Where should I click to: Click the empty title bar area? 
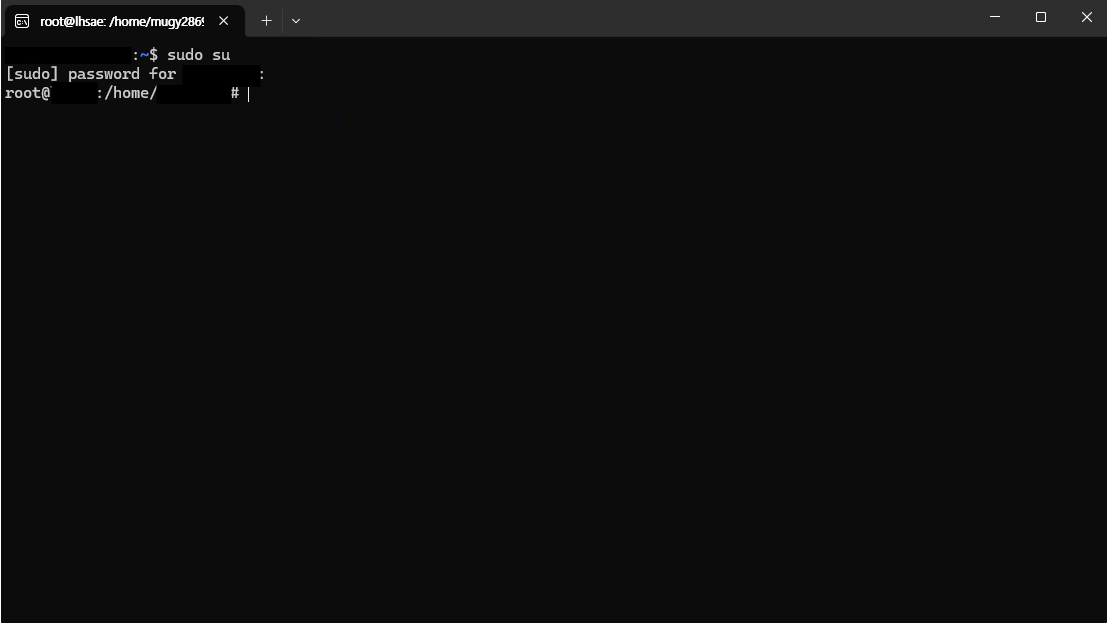point(635,18)
